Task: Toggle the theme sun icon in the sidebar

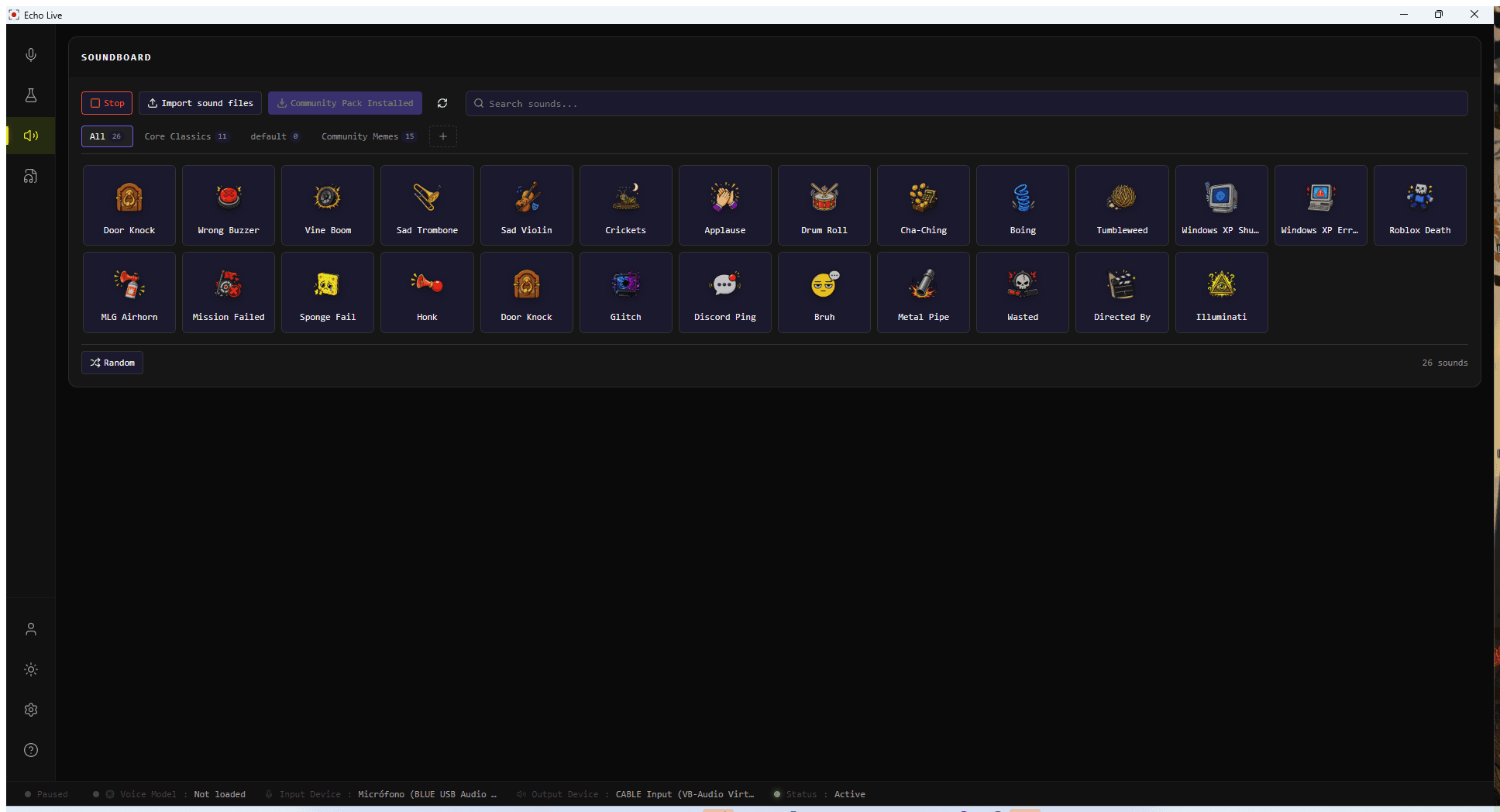Action: pyautogui.click(x=31, y=669)
